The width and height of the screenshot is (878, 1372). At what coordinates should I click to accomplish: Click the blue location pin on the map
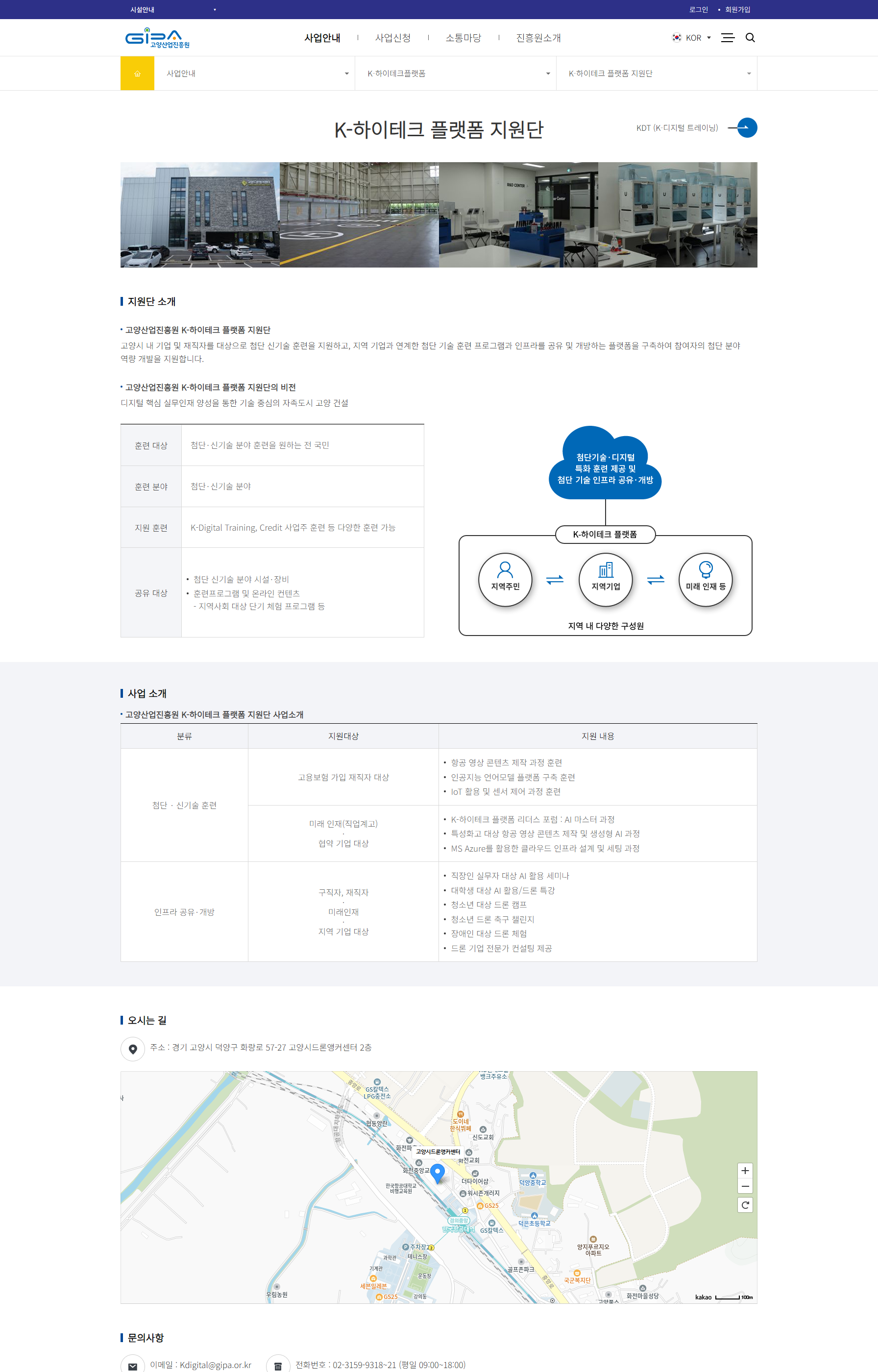438,1174
